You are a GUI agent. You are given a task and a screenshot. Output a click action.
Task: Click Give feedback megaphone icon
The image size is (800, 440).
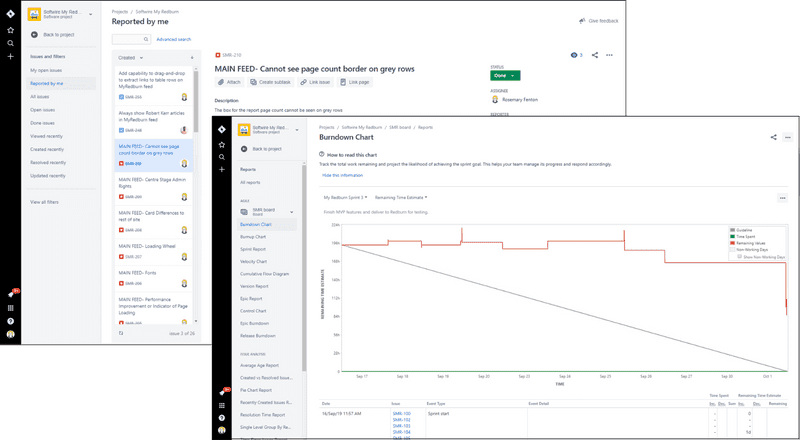(583, 20)
